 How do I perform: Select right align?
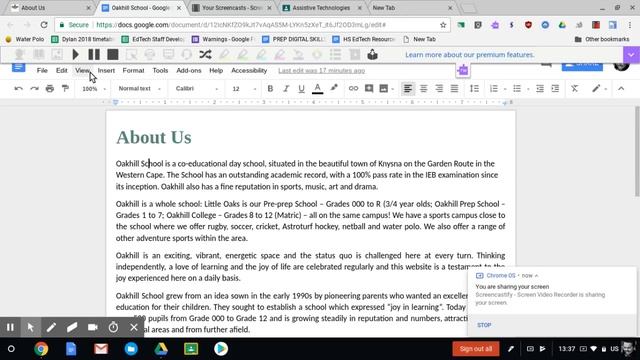point(439,89)
